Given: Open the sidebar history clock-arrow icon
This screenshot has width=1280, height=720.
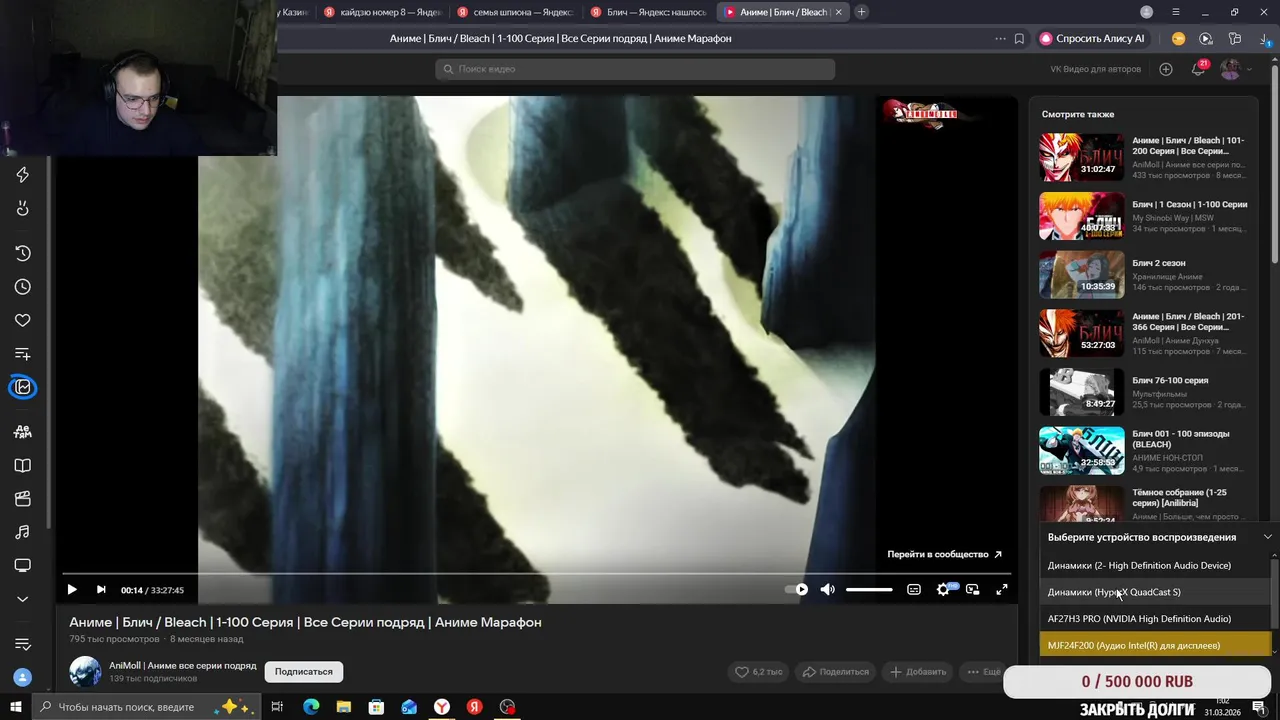Looking at the screenshot, I should pyautogui.click(x=23, y=253).
